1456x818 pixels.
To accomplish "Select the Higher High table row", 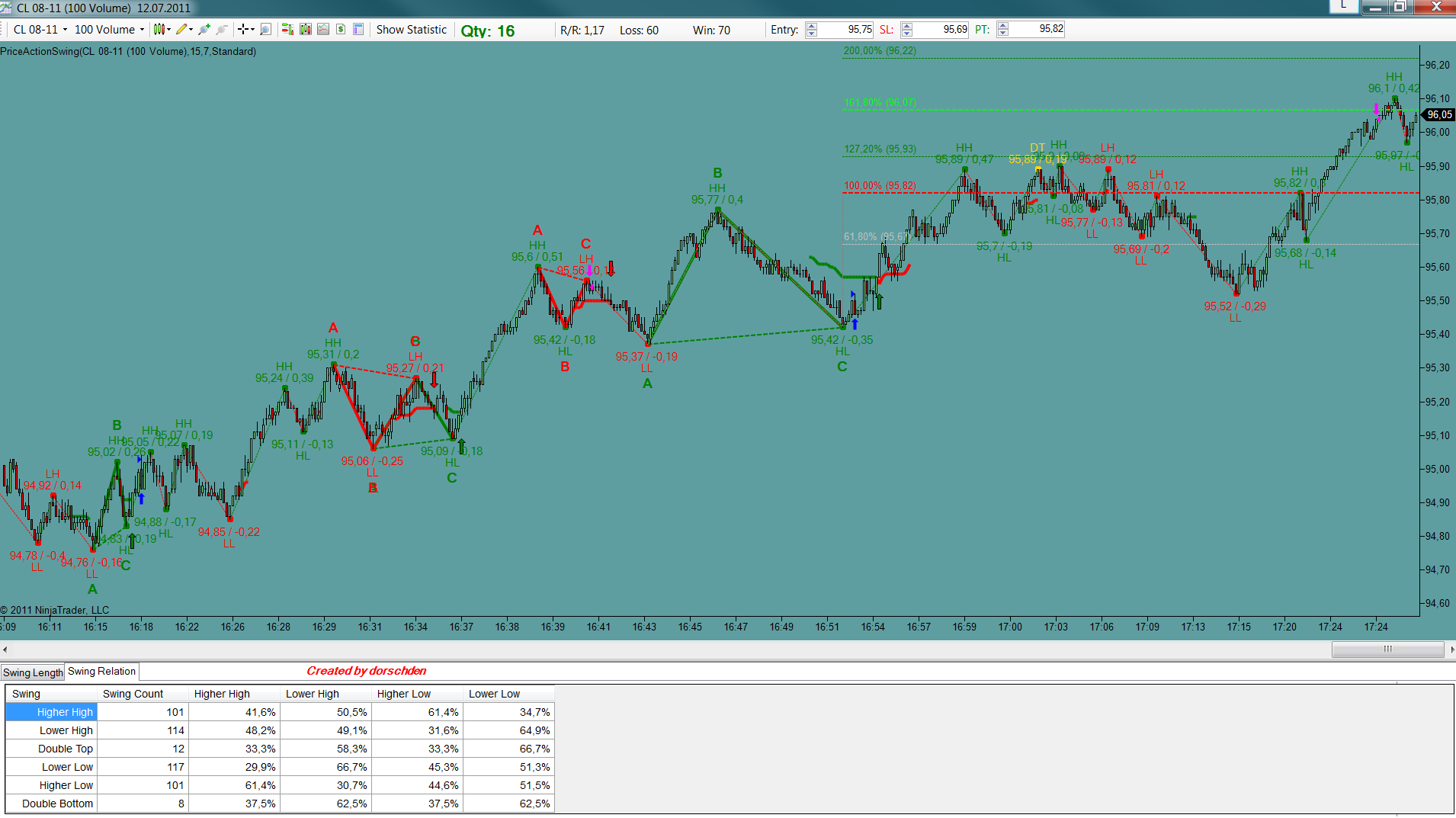I will 280,712.
